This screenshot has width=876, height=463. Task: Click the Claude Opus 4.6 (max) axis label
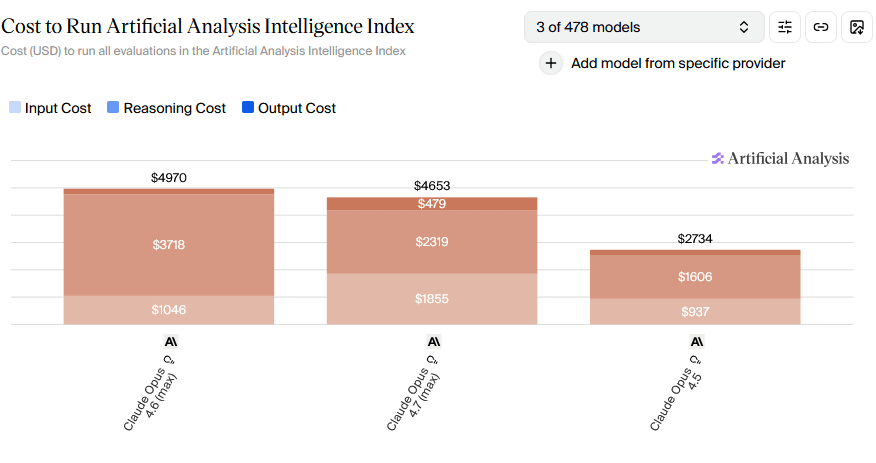coord(150,394)
